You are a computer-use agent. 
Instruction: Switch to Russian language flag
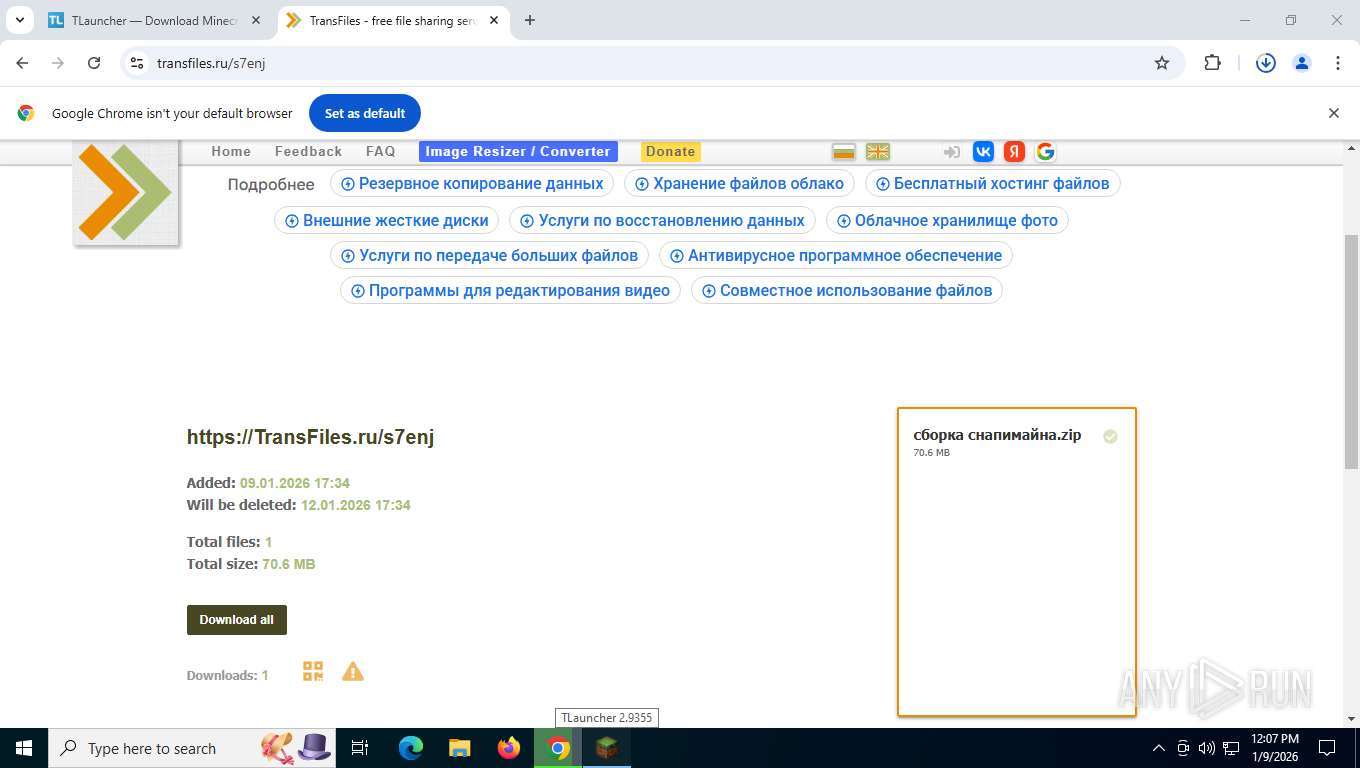click(845, 152)
